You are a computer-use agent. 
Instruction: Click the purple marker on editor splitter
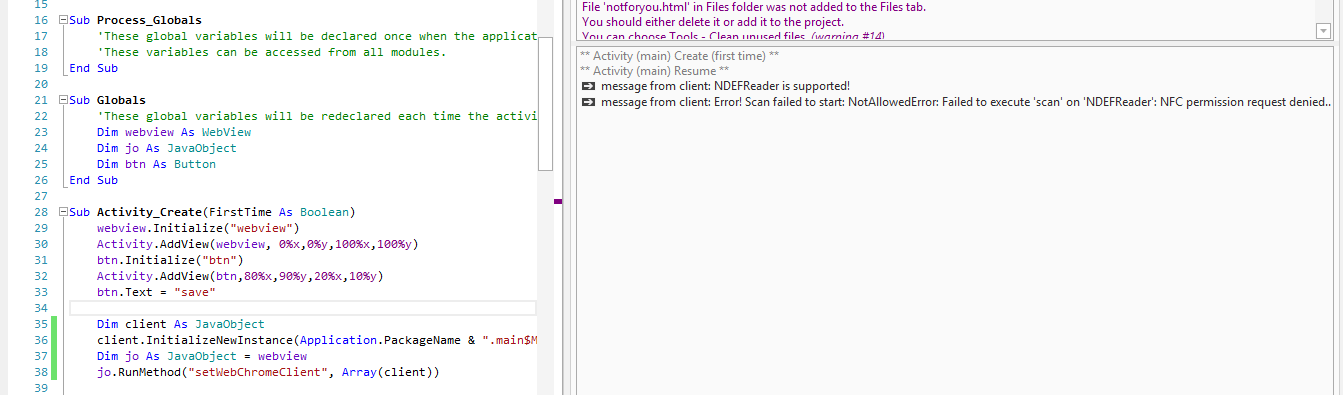point(558,201)
